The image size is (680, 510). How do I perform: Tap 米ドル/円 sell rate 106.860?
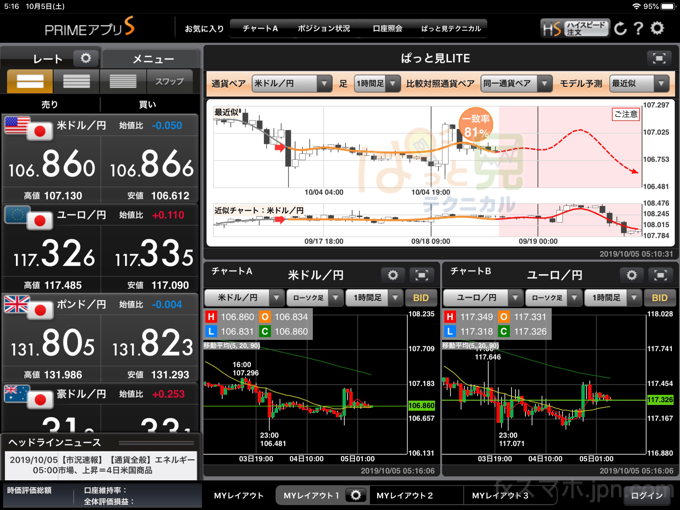52,164
